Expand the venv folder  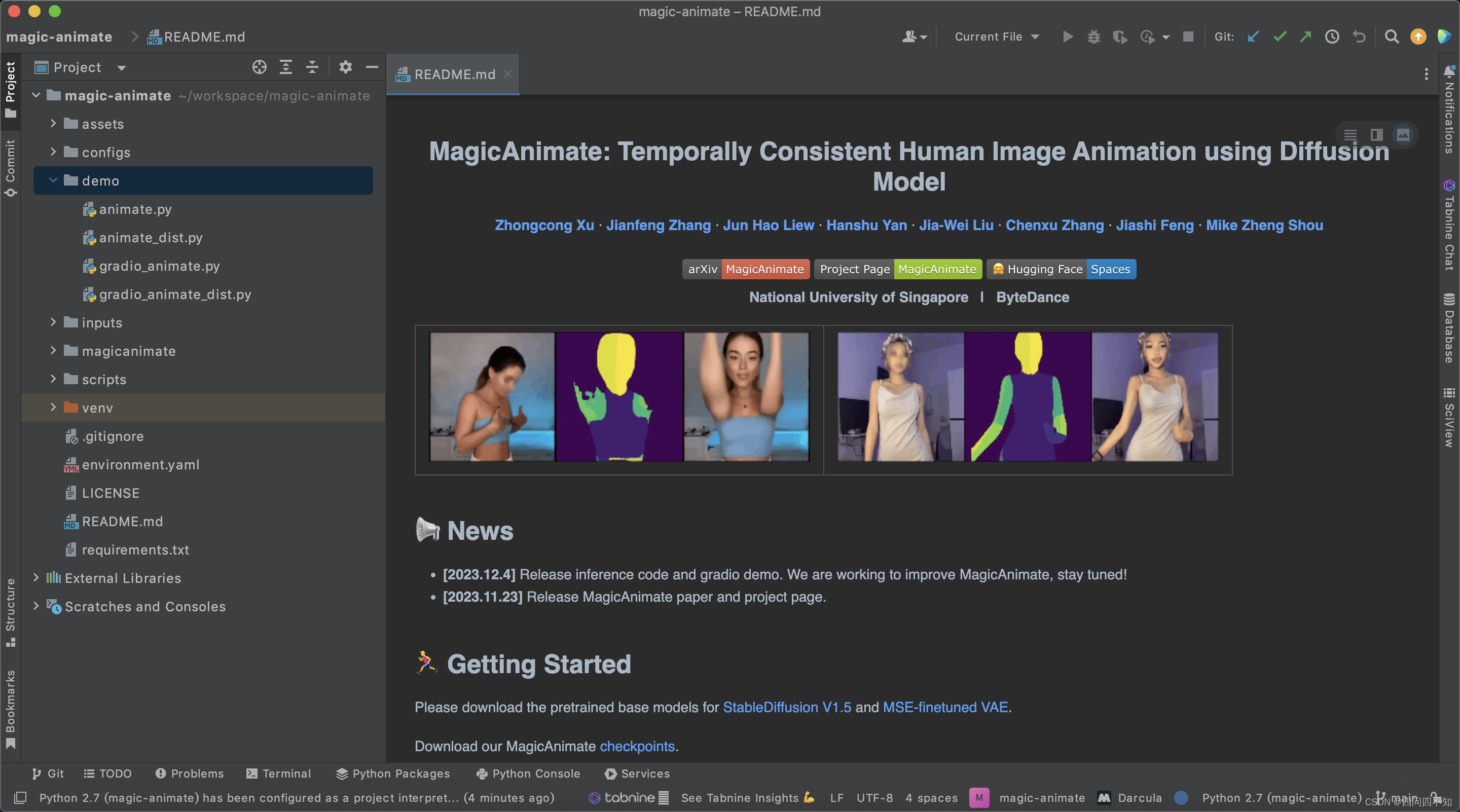[x=53, y=408]
